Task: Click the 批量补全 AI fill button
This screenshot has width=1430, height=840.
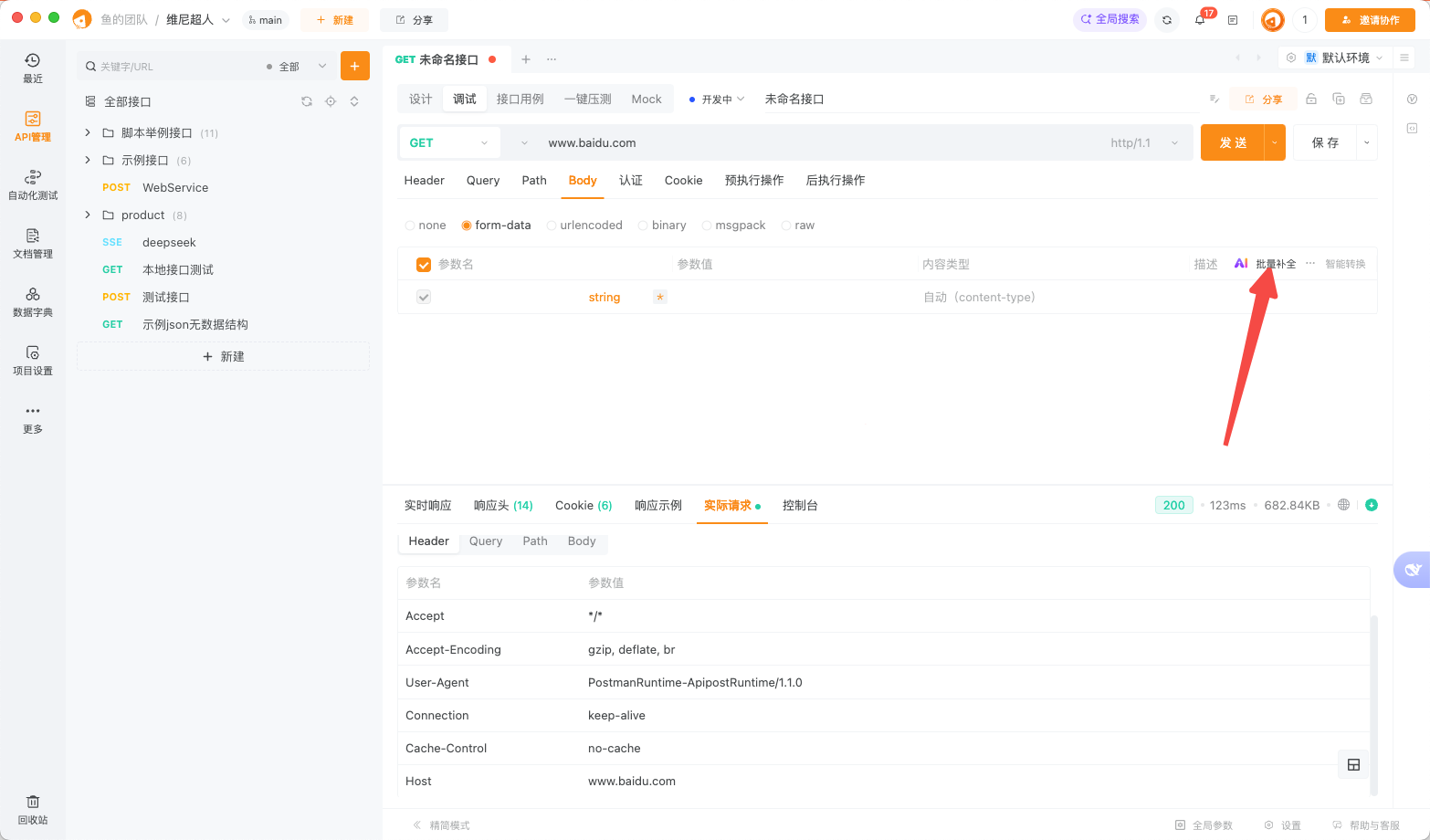Action: [x=1265, y=264]
